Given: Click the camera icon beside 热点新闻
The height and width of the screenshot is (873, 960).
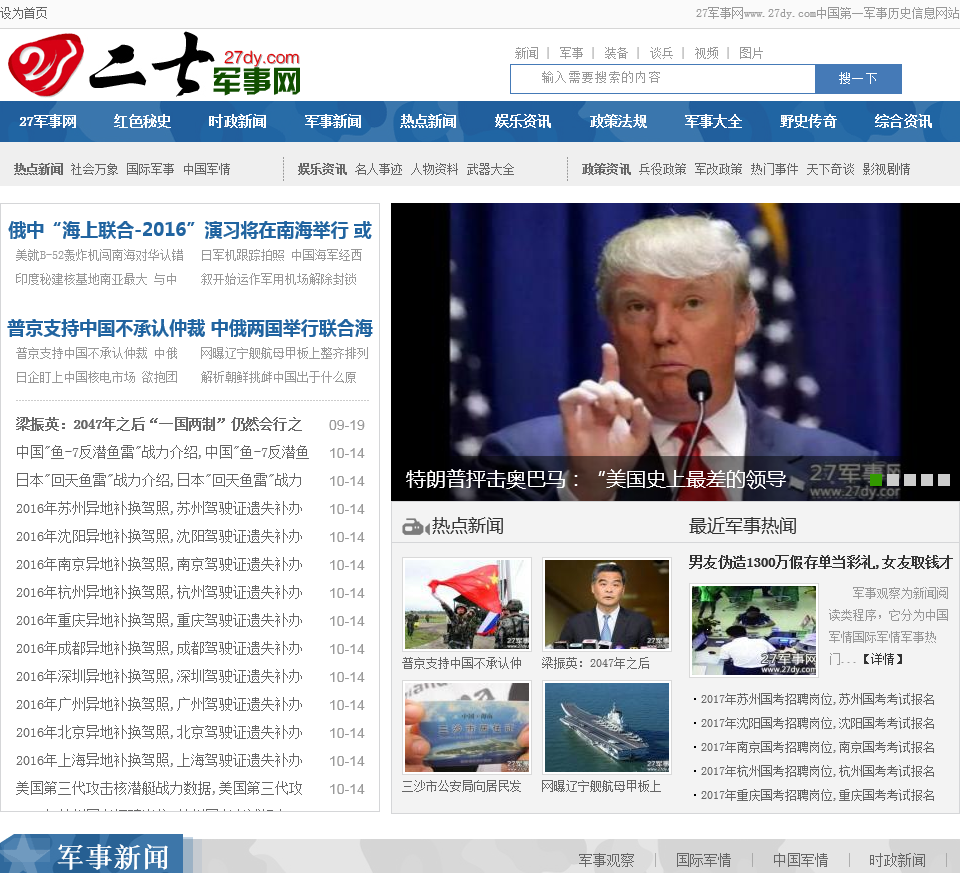Looking at the screenshot, I should pyautogui.click(x=416, y=526).
